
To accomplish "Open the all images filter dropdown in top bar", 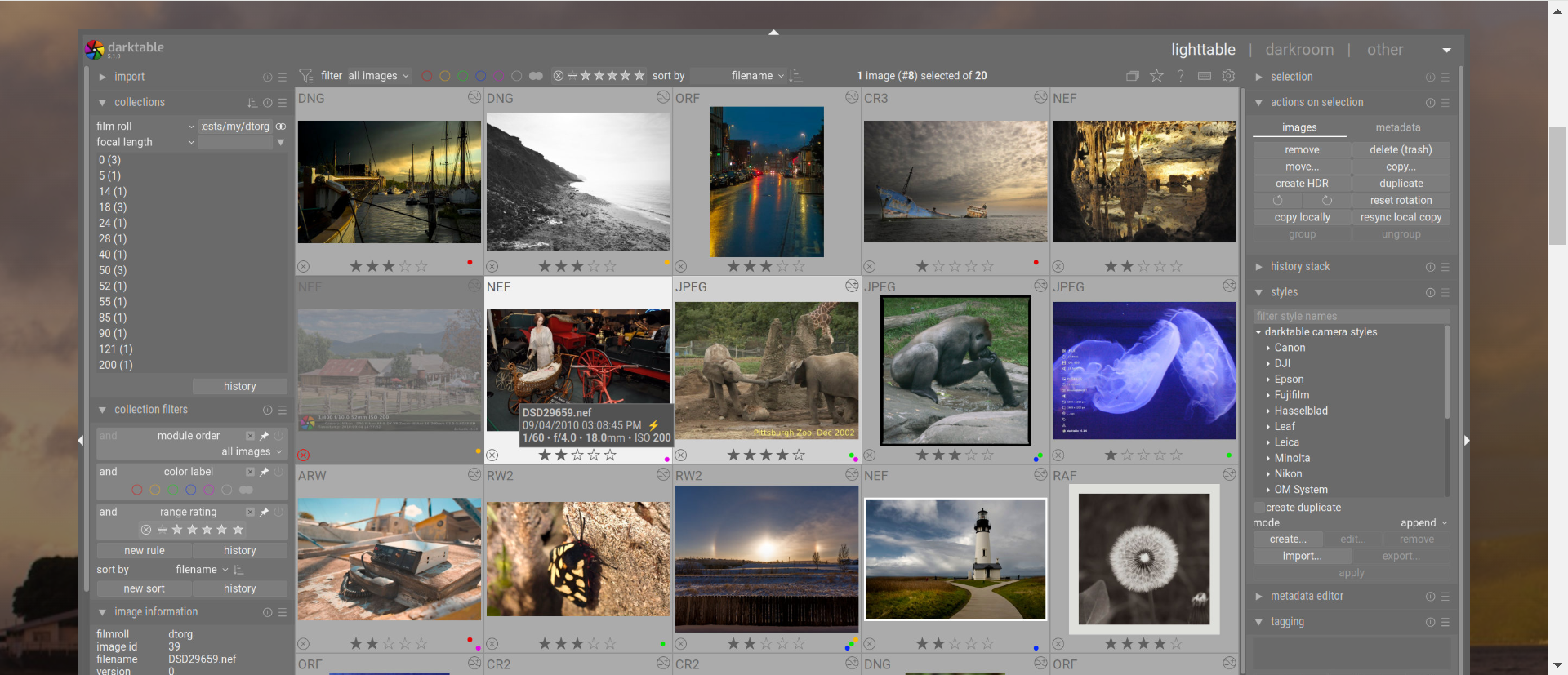I will pos(378,76).
